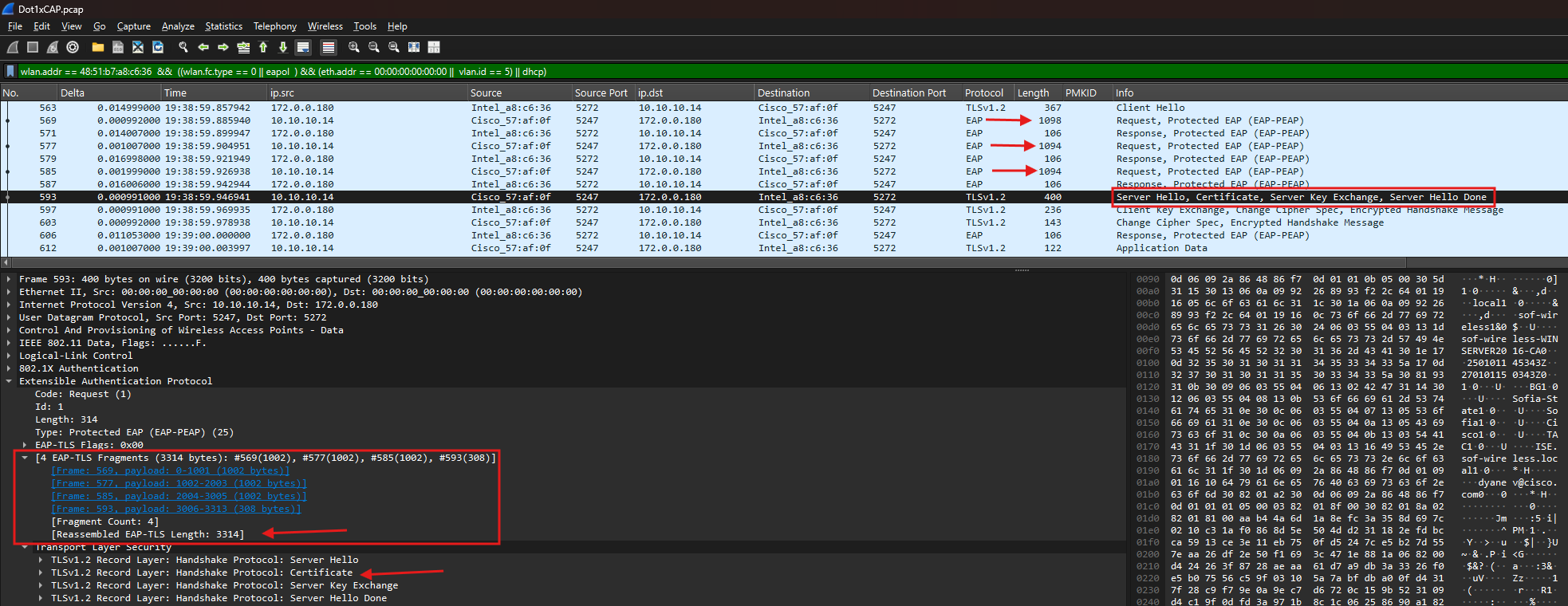The image size is (1568, 606).
Task: Reload the capture file
Action: 158,48
